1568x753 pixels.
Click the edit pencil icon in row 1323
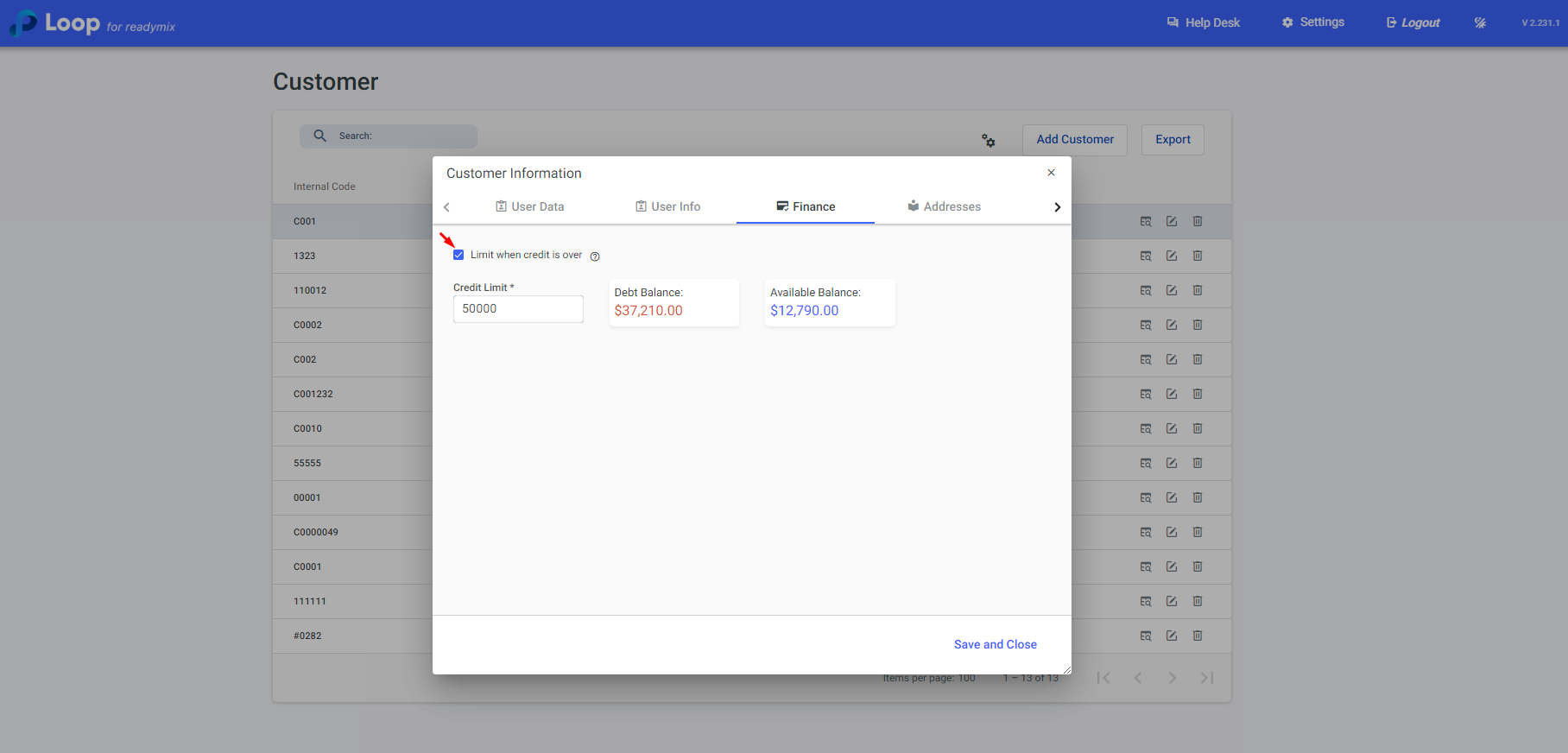pyautogui.click(x=1172, y=256)
